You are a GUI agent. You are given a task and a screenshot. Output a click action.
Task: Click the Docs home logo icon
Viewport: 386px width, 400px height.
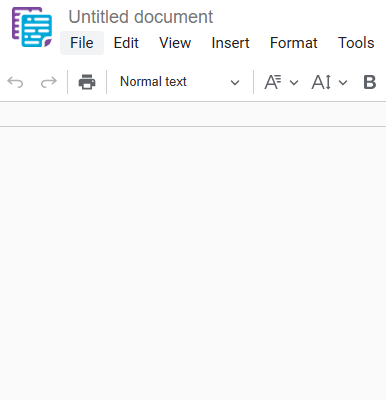(x=32, y=27)
